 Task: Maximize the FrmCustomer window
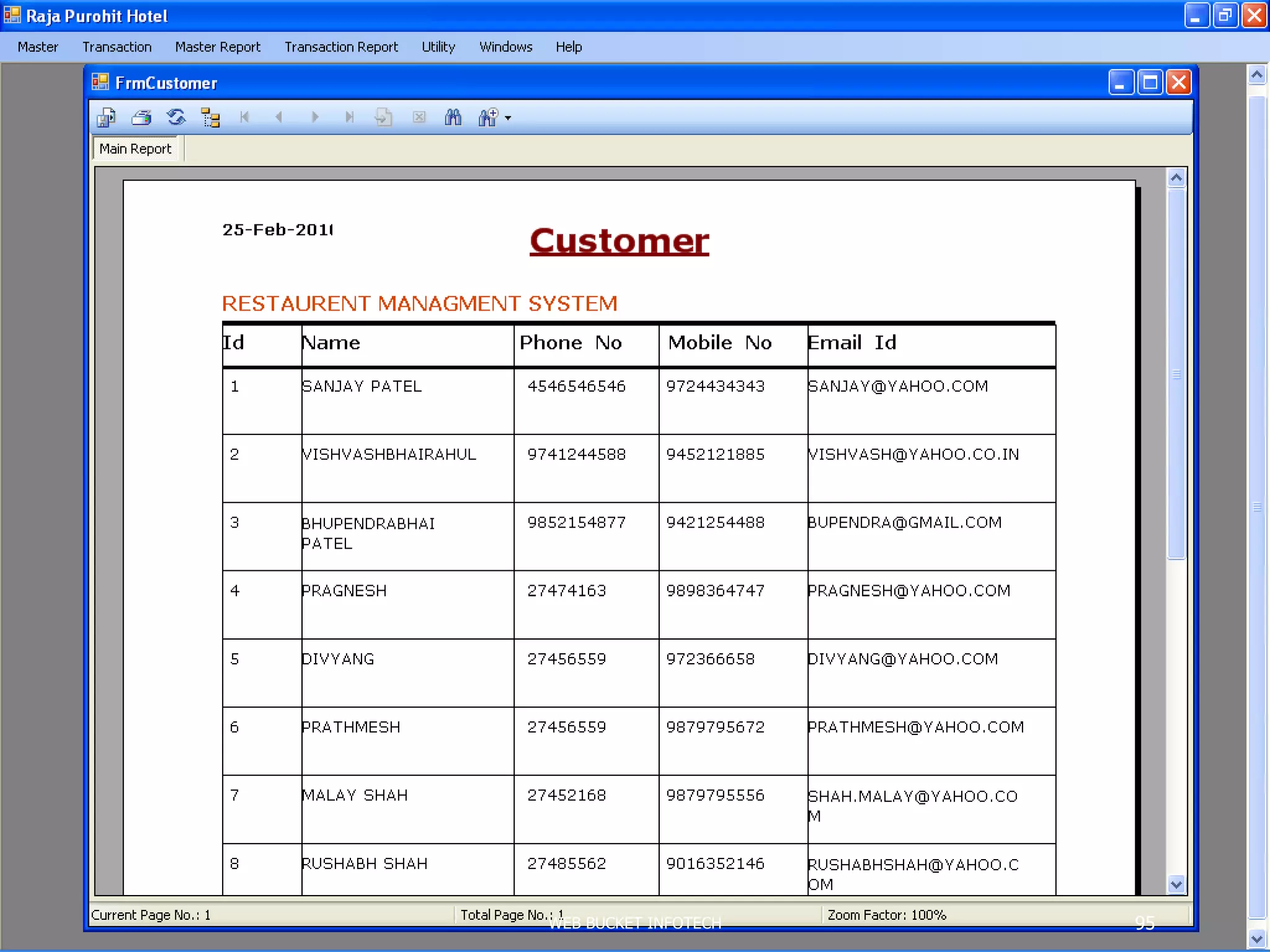pyautogui.click(x=1150, y=82)
